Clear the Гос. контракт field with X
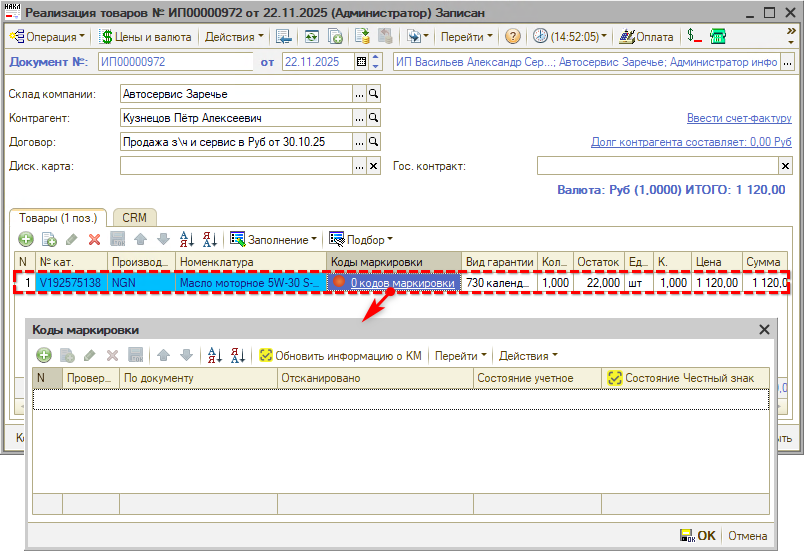804x551 pixels. (785, 166)
